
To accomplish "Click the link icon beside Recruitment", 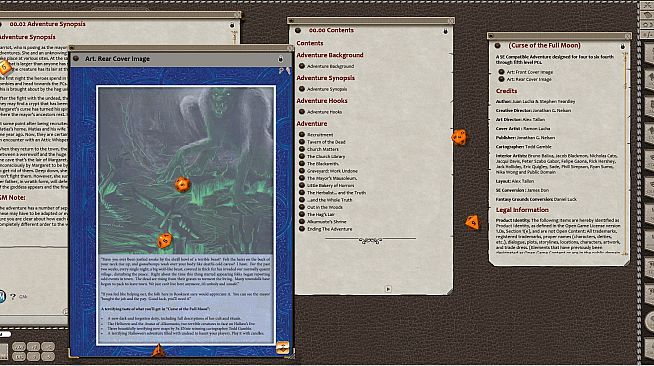I will [302, 135].
